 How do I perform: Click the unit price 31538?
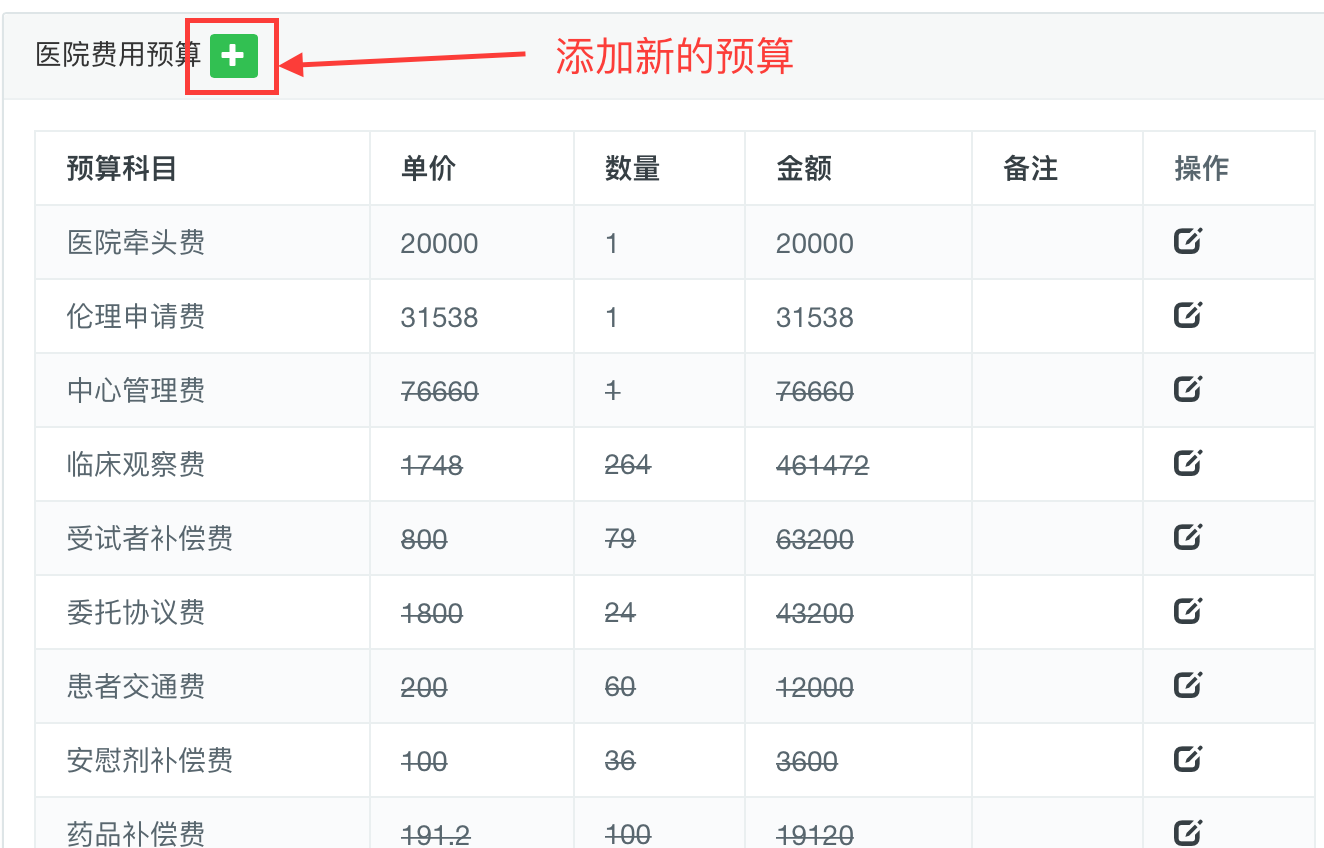click(x=439, y=318)
